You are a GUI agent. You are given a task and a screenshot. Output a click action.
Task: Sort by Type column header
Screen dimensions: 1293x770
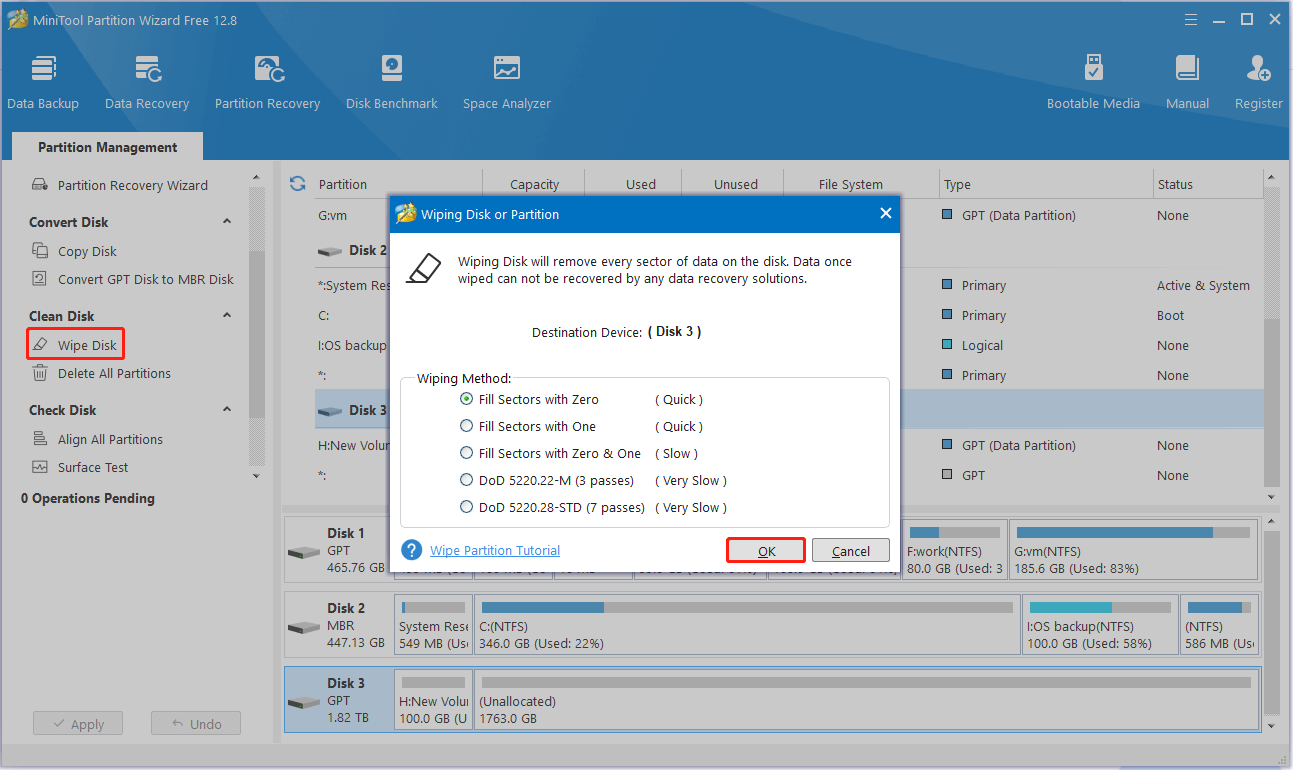[1047, 184]
